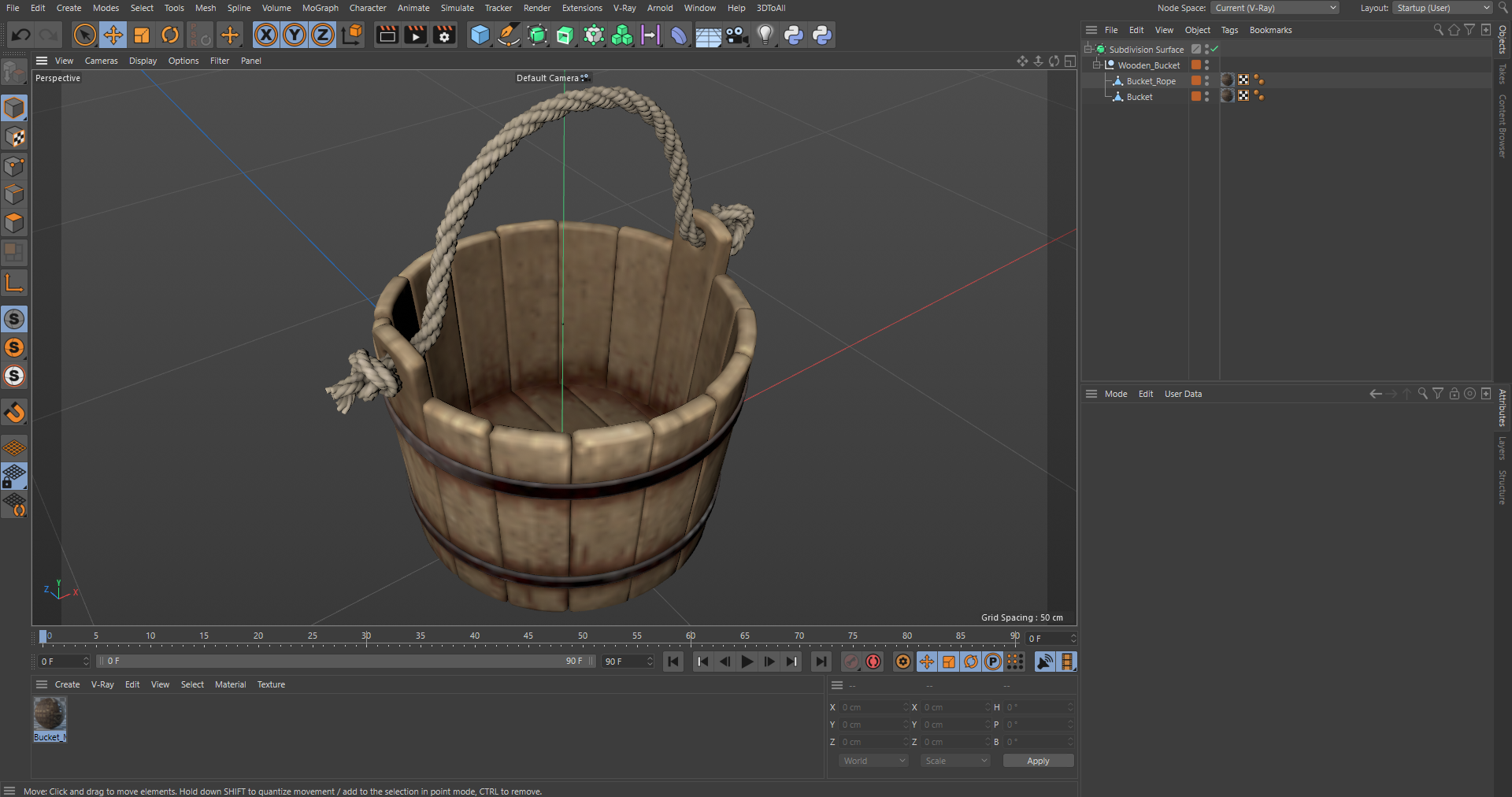Toggle Locked Workplane icon
The width and height of the screenshot is (1512, 797).
coord(14,476)
